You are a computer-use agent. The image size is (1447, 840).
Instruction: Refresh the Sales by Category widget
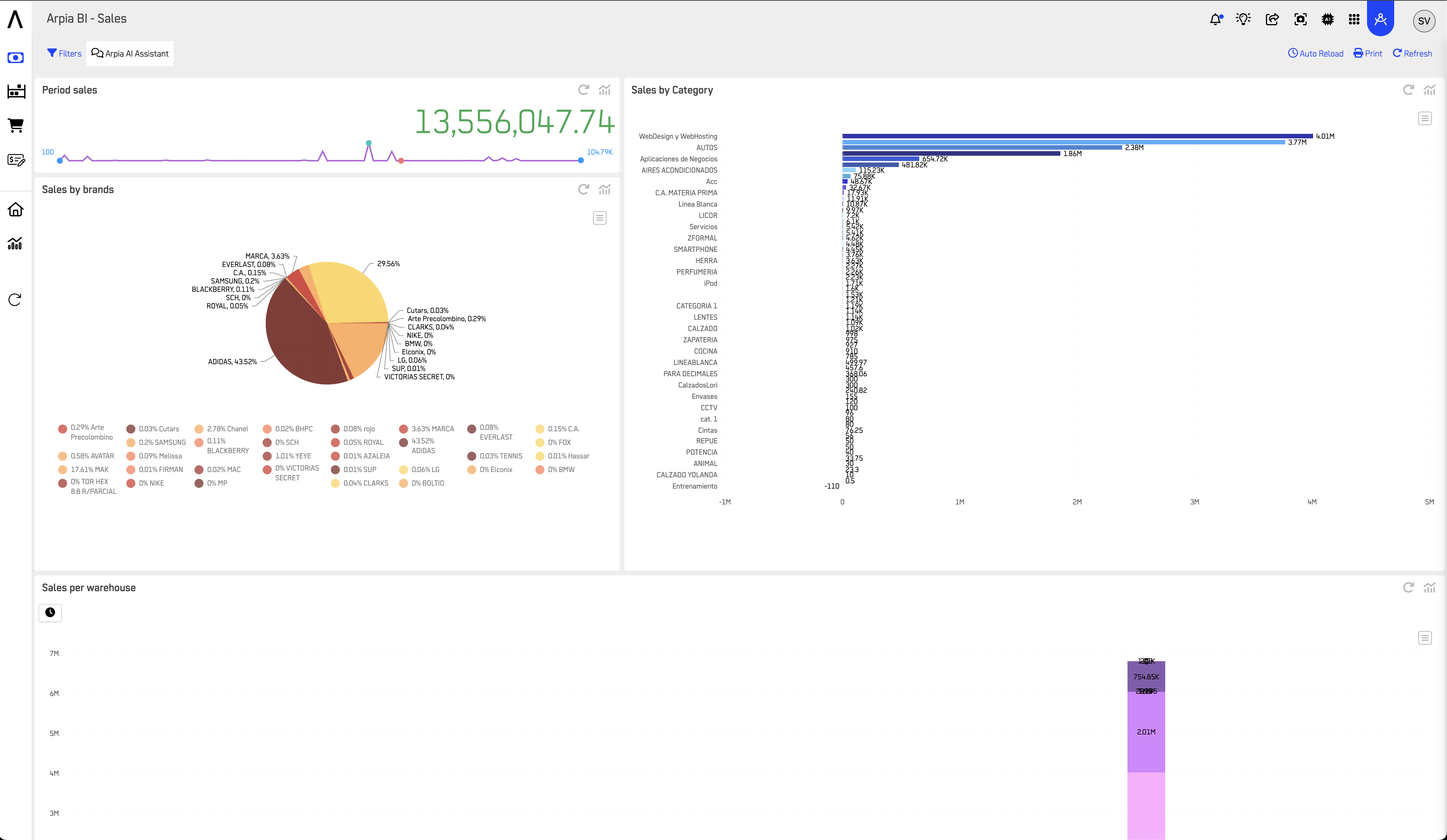tap(1408, 89)
